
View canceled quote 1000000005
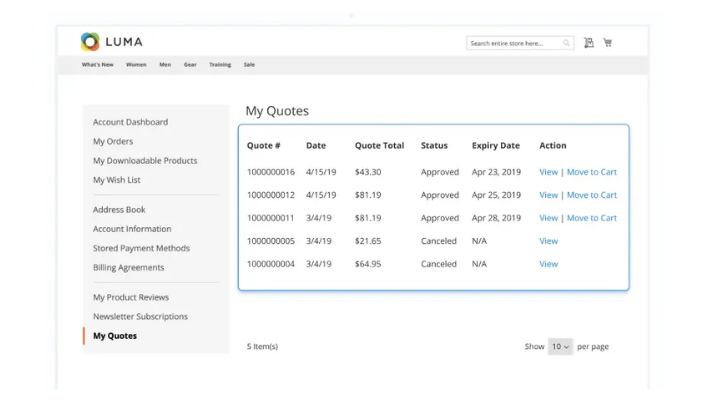point(548,241)
